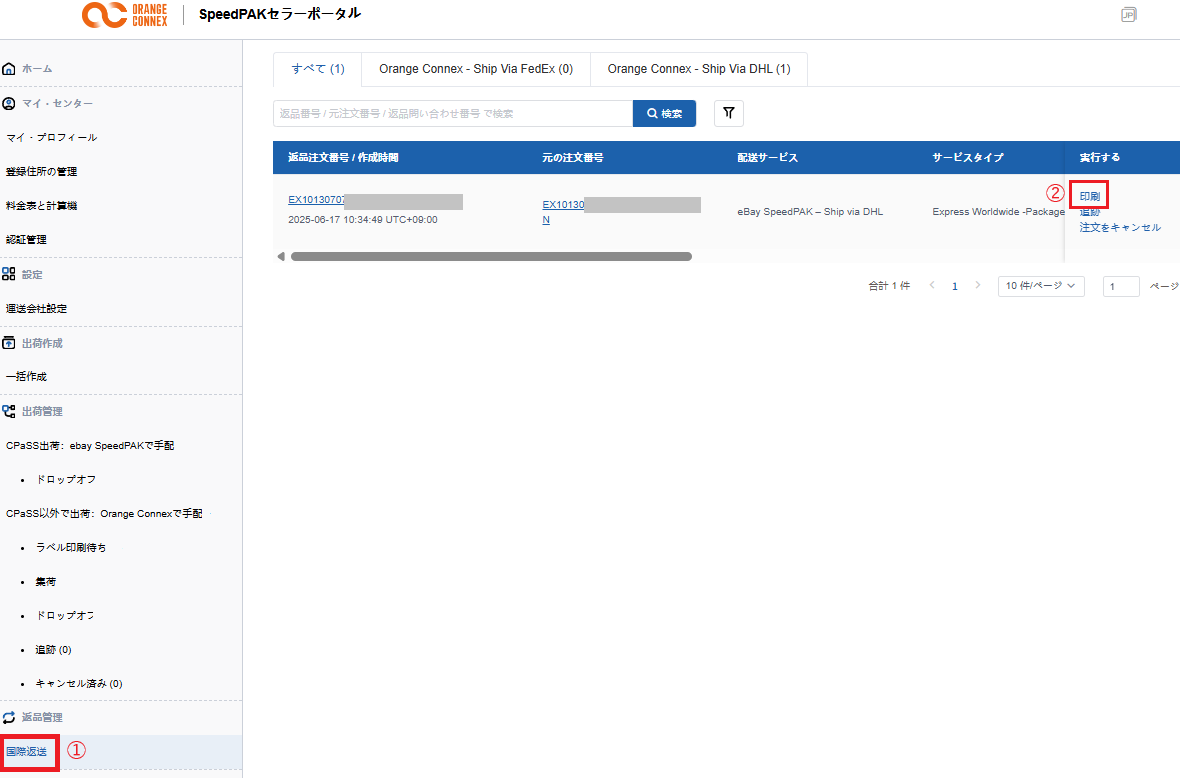1180x778 pixels.
Task: Click the previous page arrow
Action: pos(932,285)
